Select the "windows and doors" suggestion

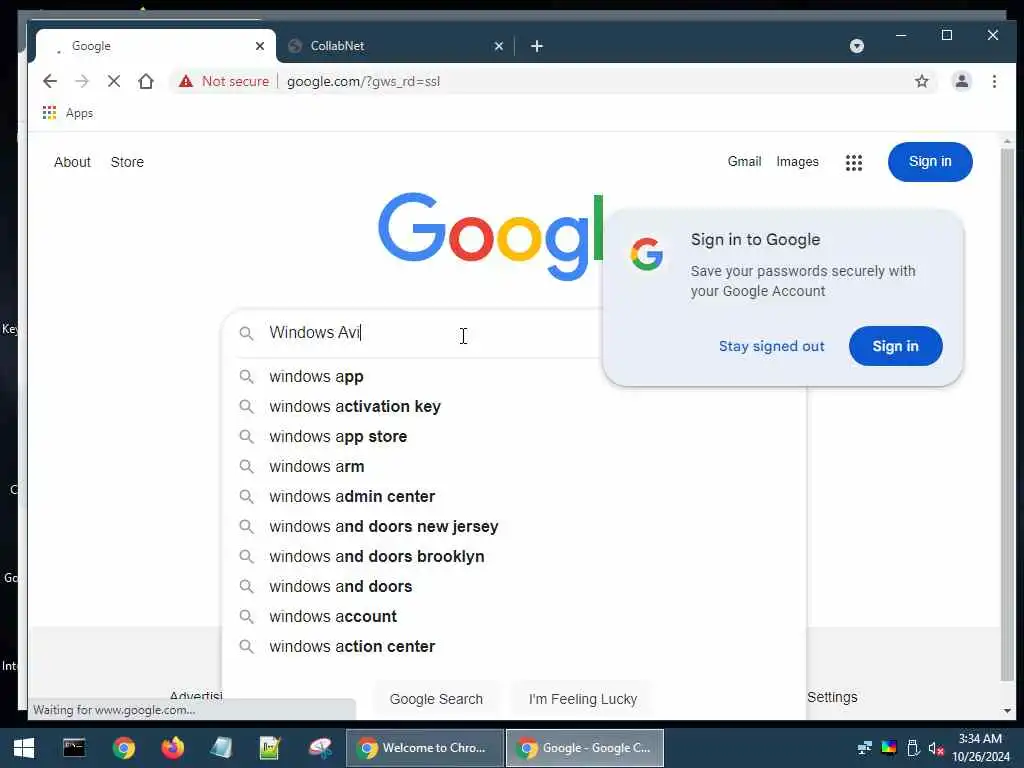tap(516, 586)
